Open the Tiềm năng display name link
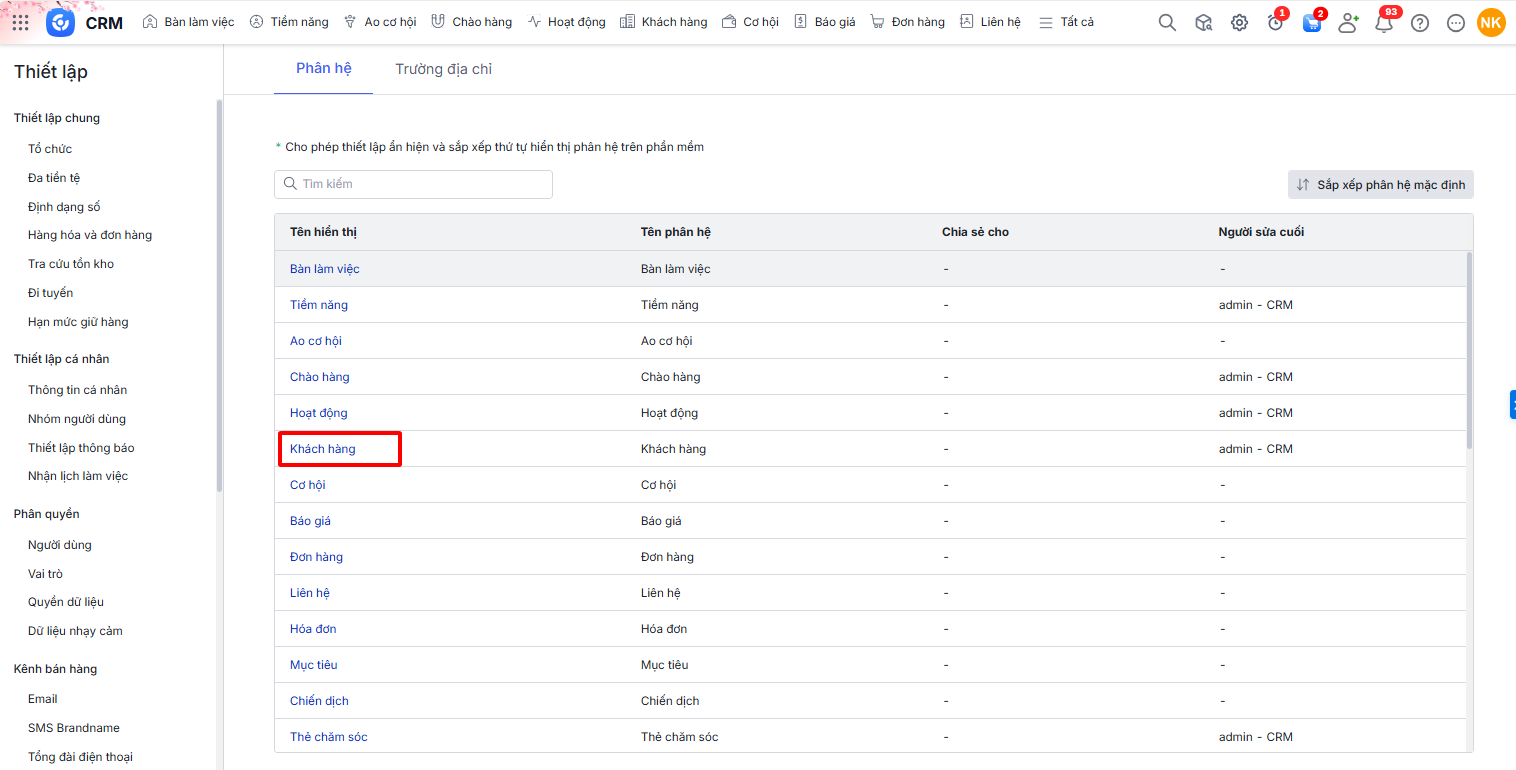This screenshot has height=770, width=1516. click(x=319, y=305)
